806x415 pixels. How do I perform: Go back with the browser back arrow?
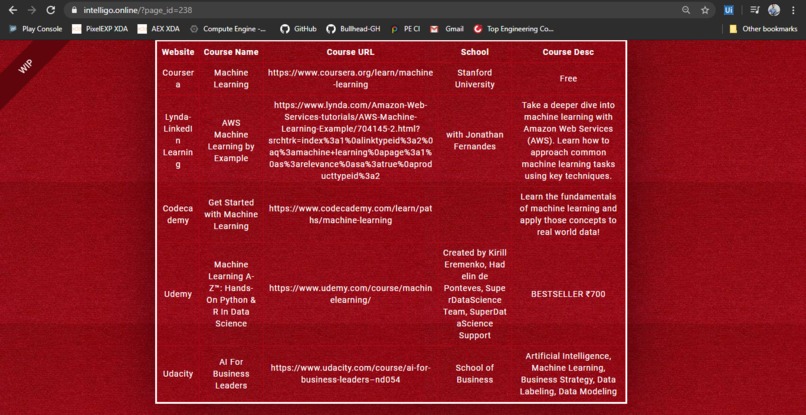click(13, 10)
